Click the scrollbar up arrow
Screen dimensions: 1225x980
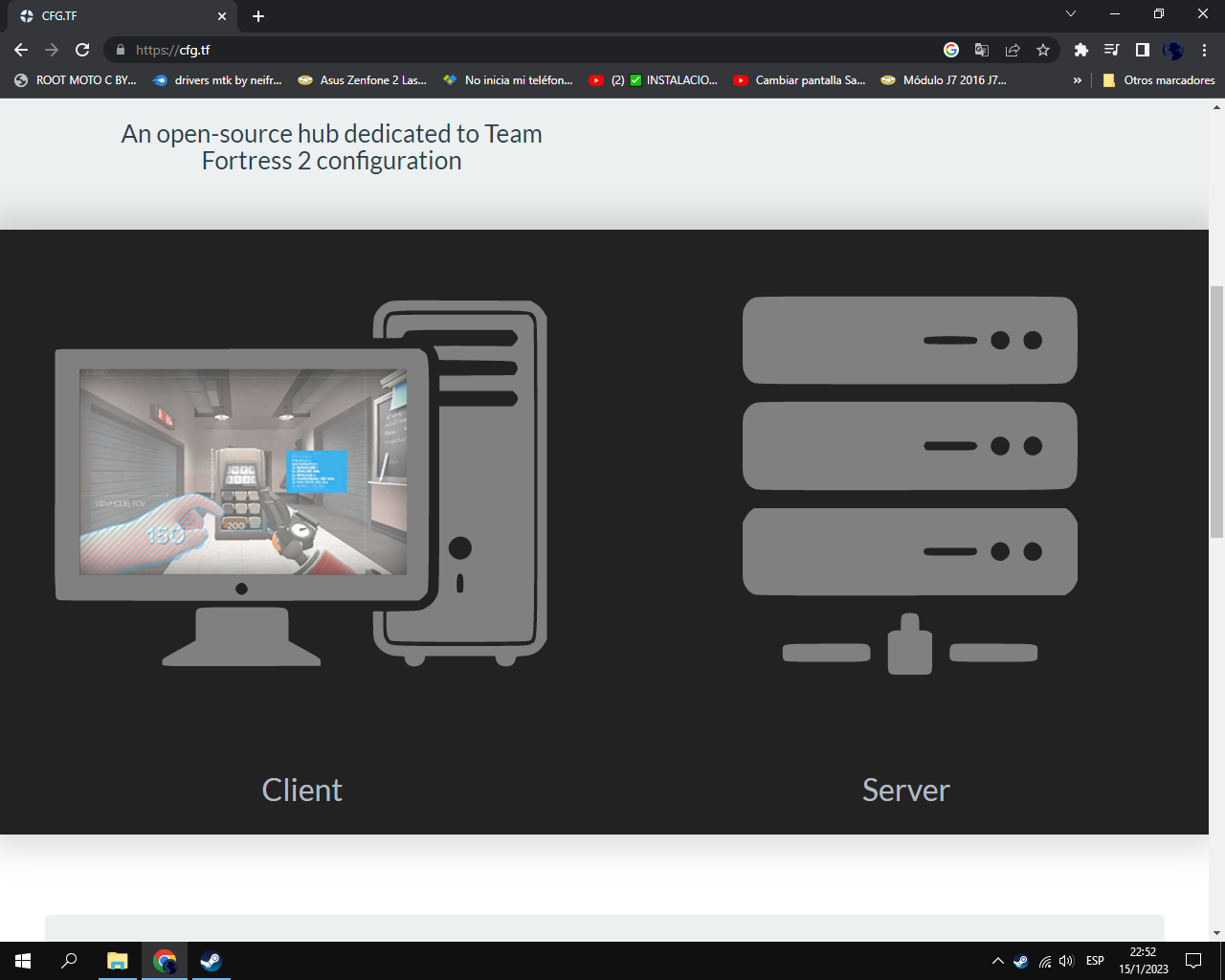click(x=1217, y=106)
